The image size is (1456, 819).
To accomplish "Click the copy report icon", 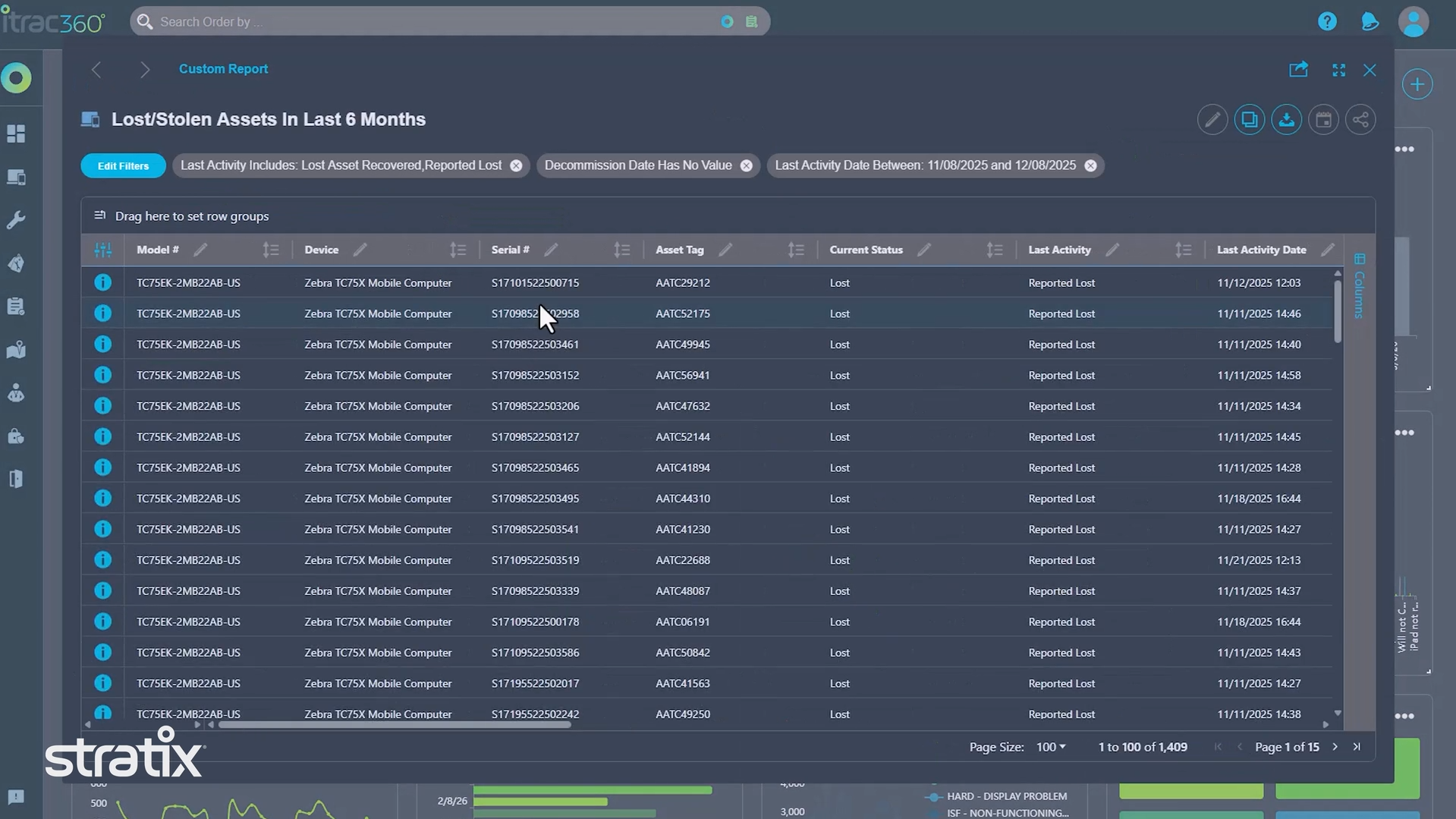I will pyautogui.click(x=1249, y=120).
